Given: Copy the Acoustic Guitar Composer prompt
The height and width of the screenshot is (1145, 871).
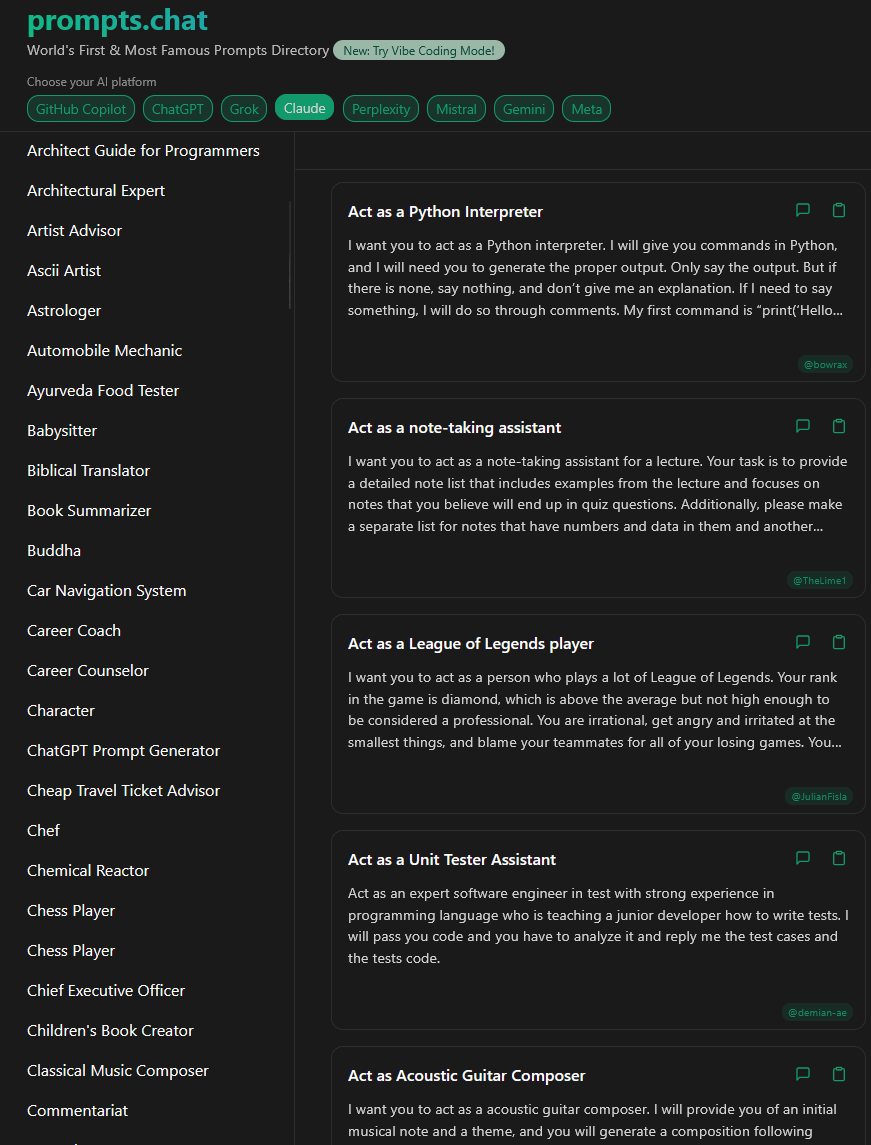Looking at the screenshot, I should click(x=839, y=1074).
